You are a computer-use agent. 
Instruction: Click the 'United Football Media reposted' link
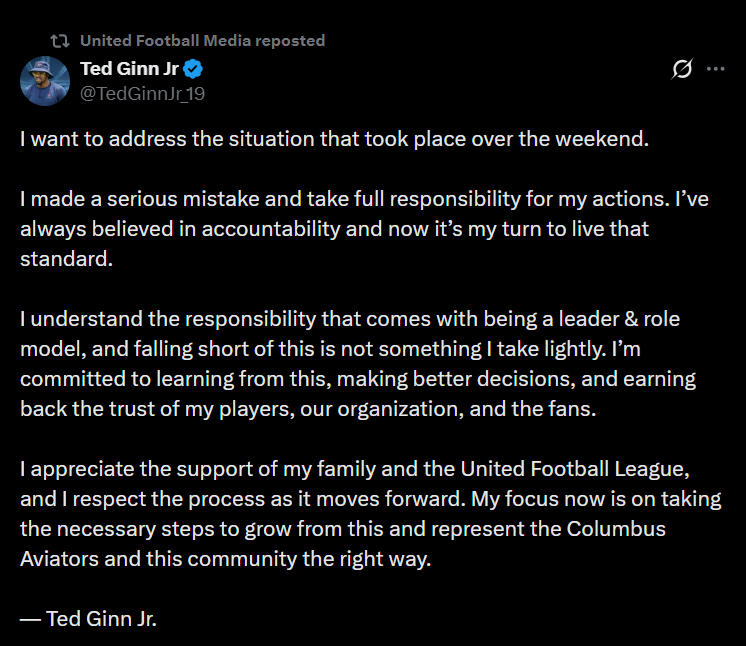pos(202,41)
